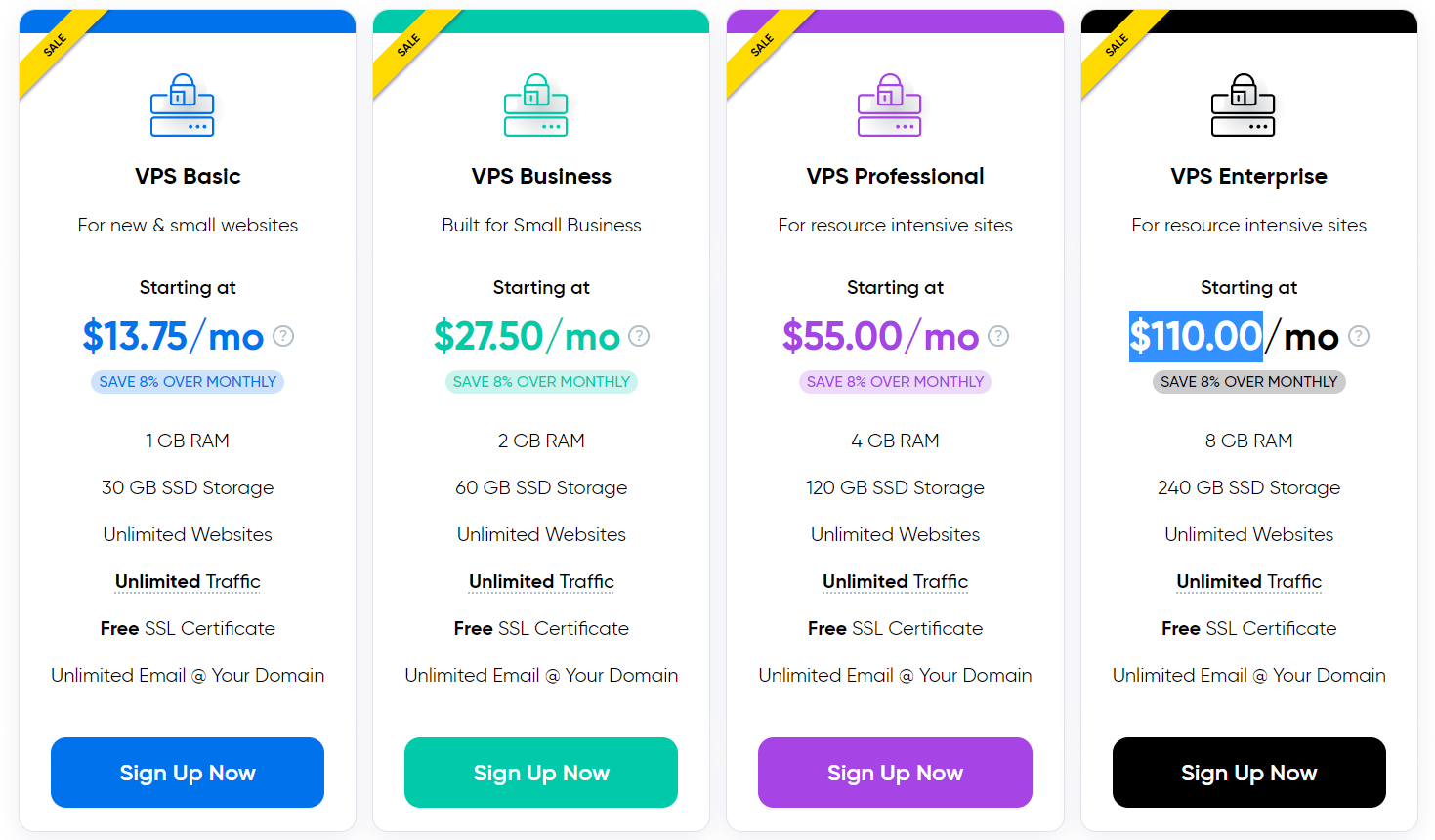Click the blue Sign Up Now button
The width and height of the screenshot is (1435, 840).
point(188,773)
